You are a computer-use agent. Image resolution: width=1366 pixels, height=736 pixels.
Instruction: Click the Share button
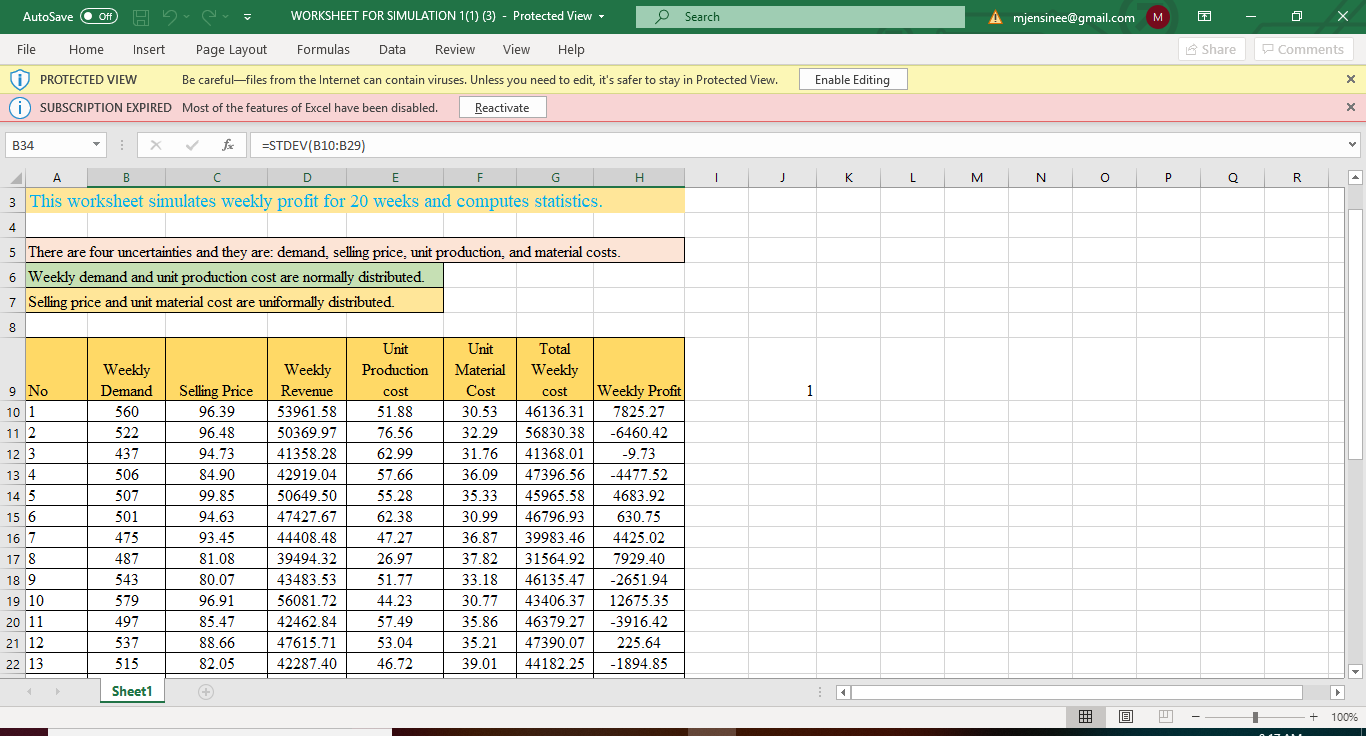[1210, 49]
